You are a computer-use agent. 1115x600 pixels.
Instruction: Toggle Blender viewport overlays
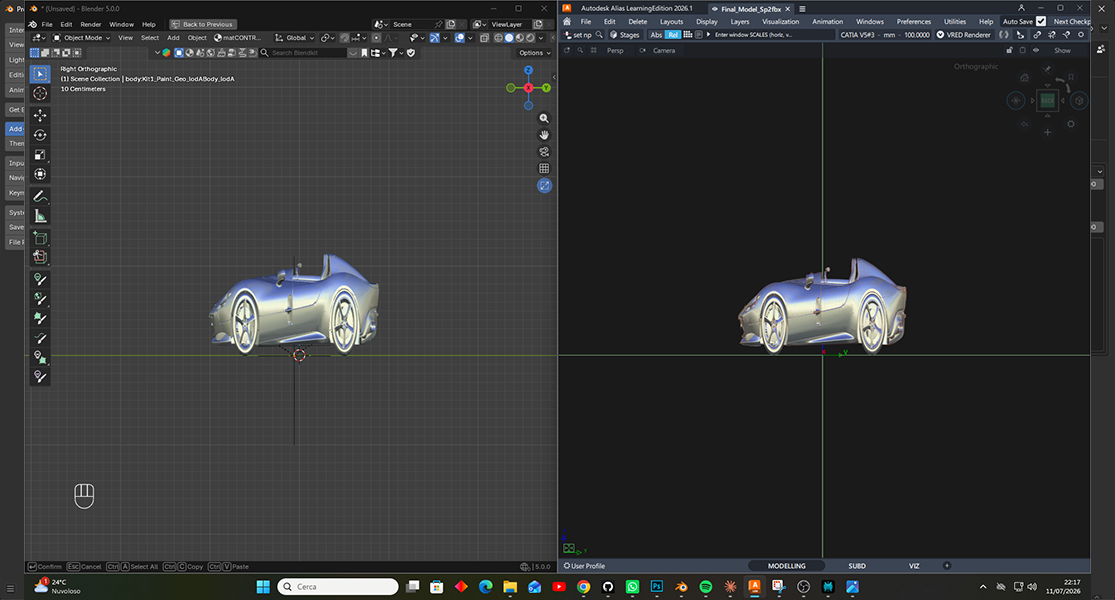coord(459,38)
